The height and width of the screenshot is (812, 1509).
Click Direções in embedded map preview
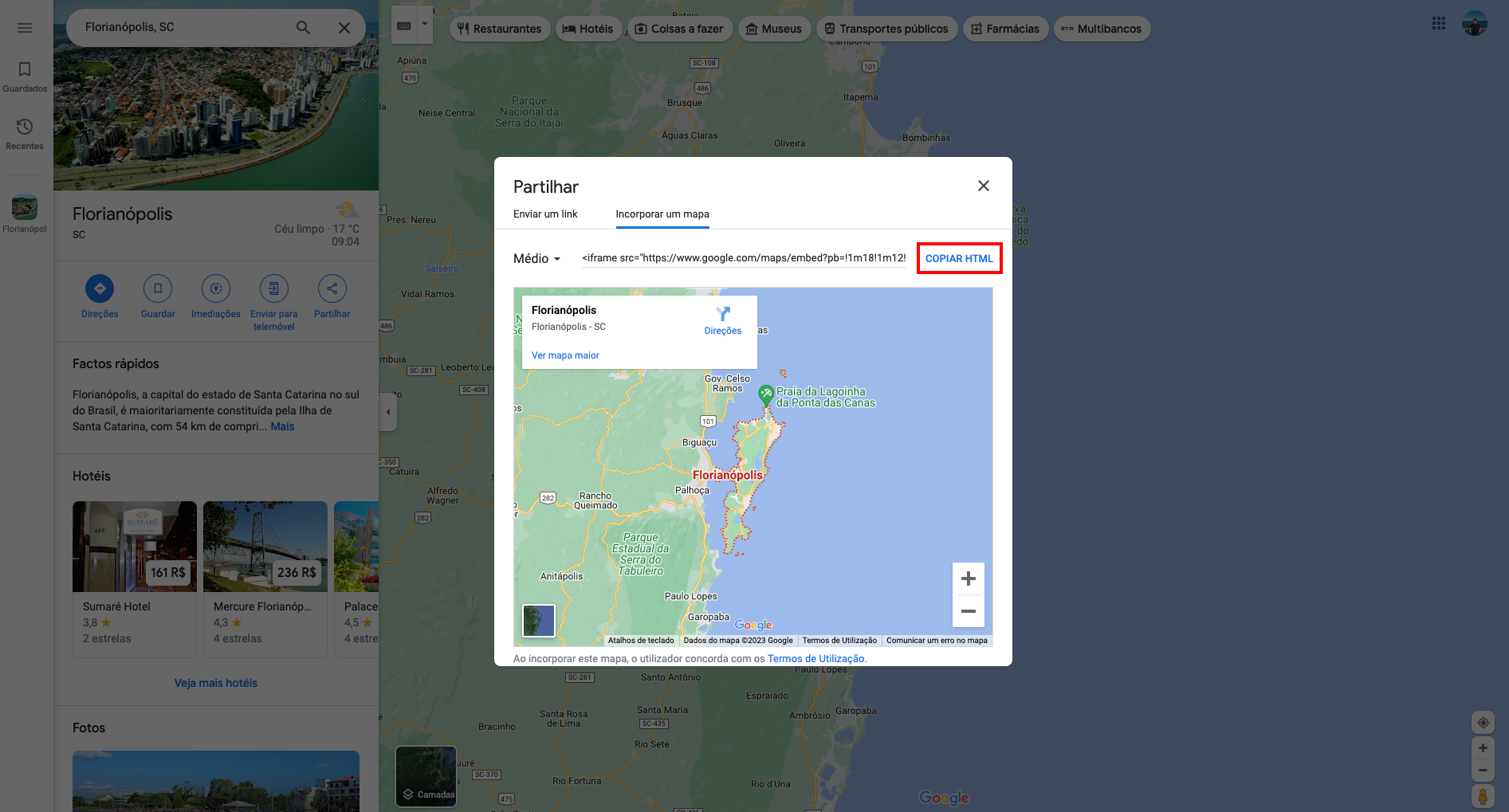click(723, 320)
